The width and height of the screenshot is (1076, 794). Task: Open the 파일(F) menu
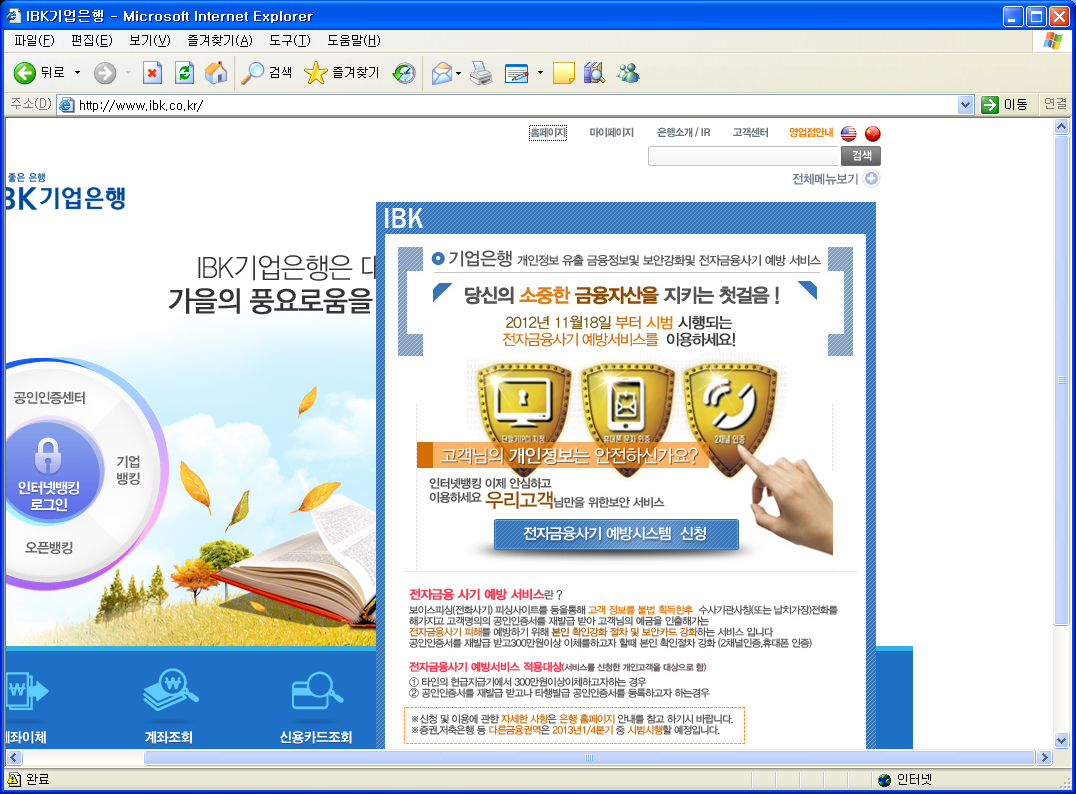coord(34,40)
